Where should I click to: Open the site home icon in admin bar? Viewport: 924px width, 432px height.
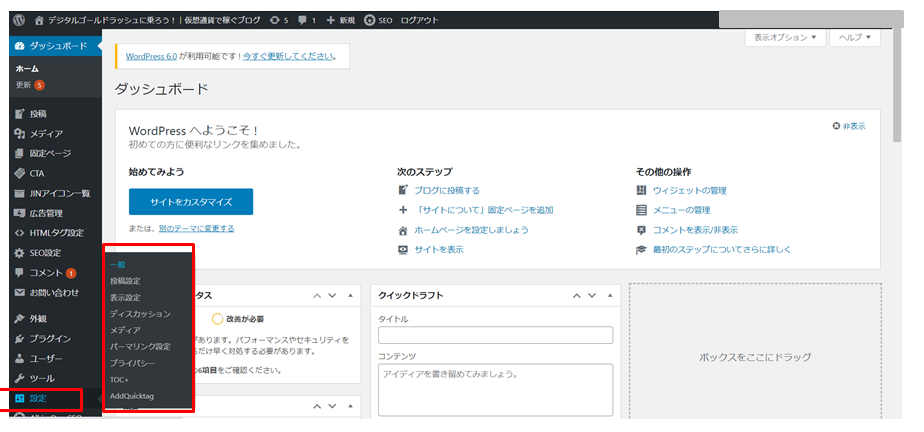39,20
